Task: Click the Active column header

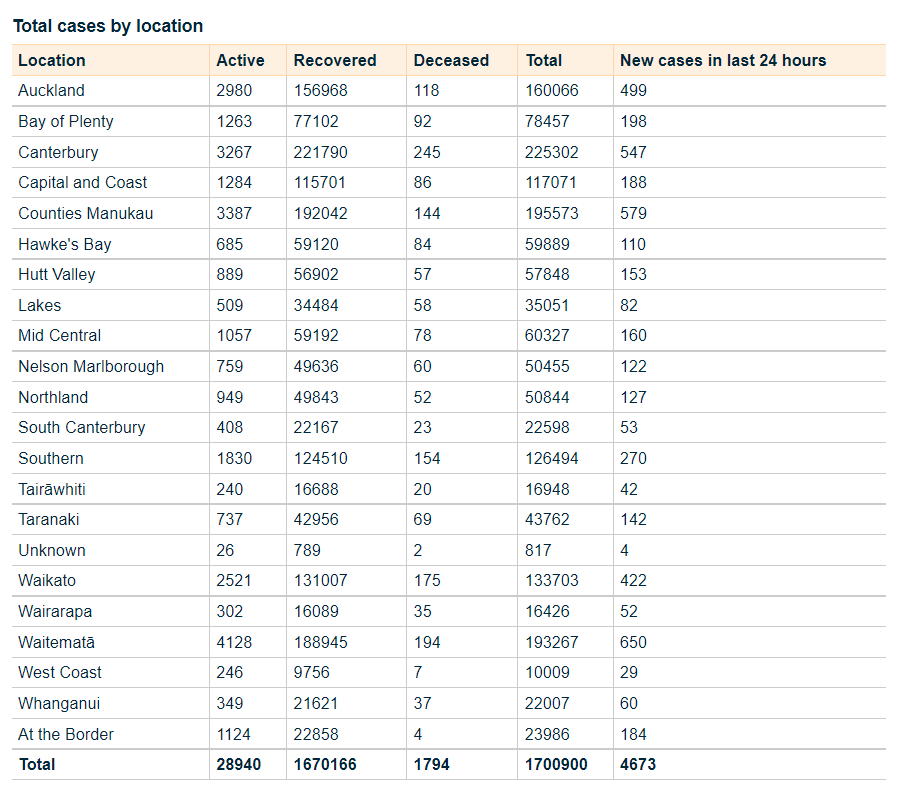Action: pos(240,60)
